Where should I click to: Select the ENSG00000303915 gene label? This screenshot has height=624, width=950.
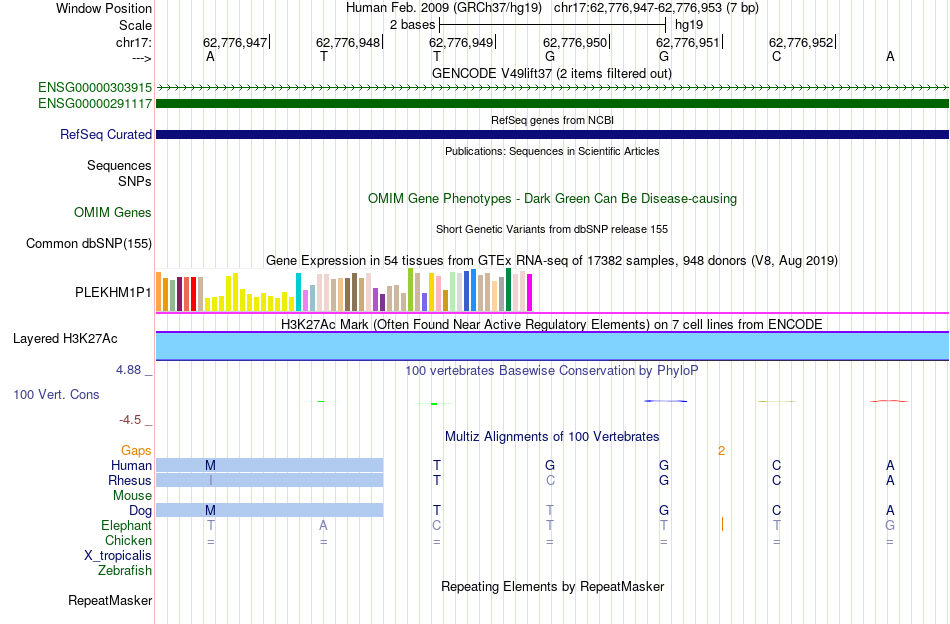(95, 88)
